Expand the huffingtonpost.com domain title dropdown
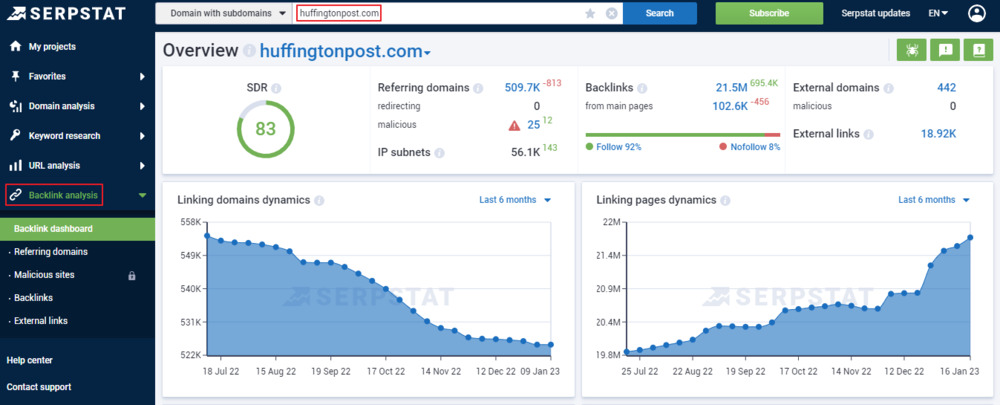The image size is (1000, 405). coord(345,51)
